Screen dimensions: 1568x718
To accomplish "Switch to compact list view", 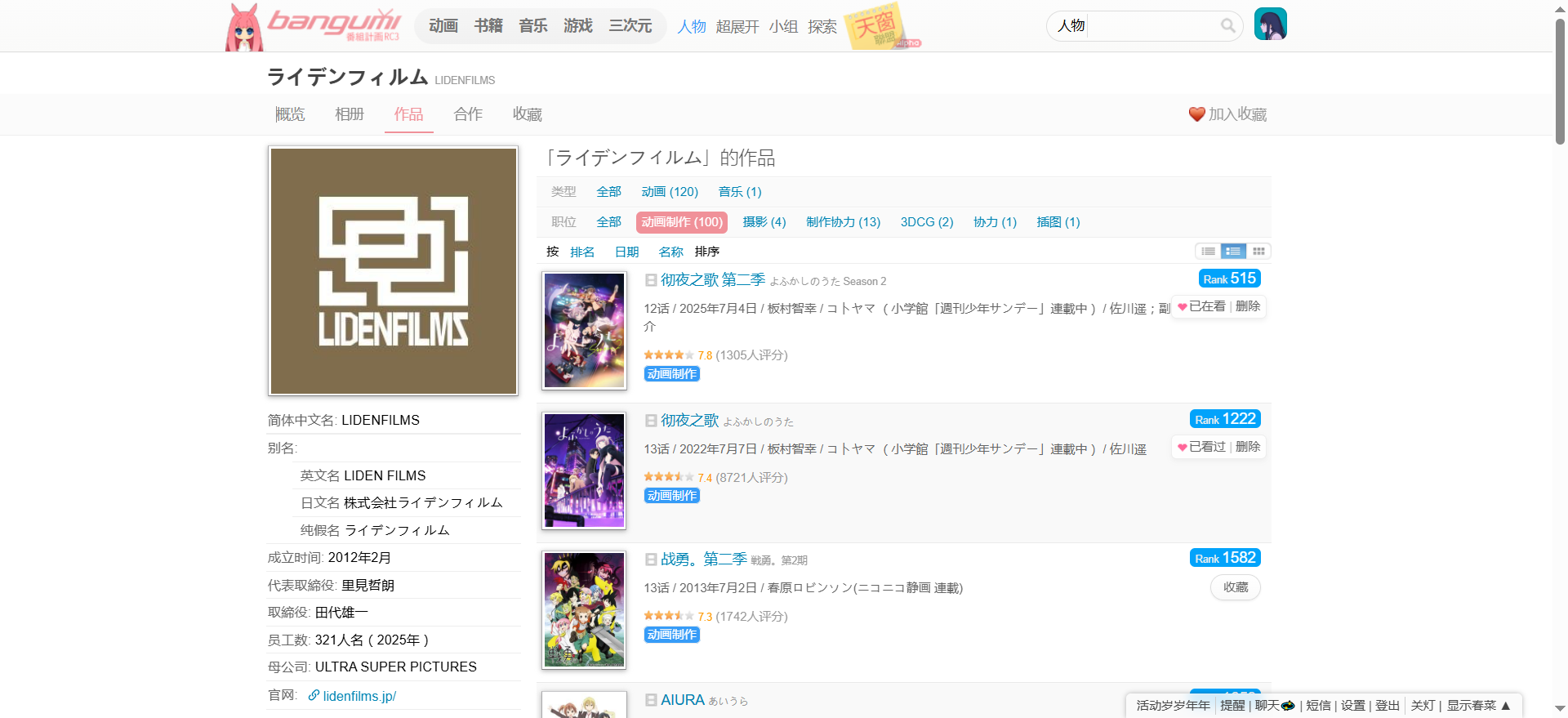I will [1208, 252].
